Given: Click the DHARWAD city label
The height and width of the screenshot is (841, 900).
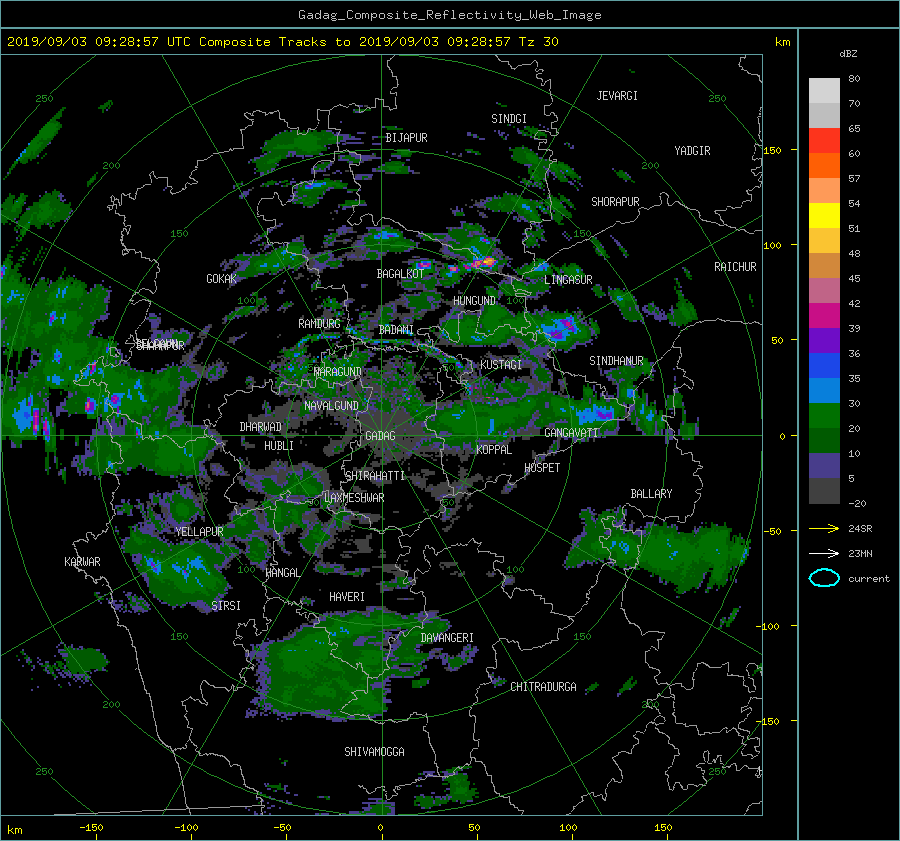Looking at the screenshot, I should [261, 427].
